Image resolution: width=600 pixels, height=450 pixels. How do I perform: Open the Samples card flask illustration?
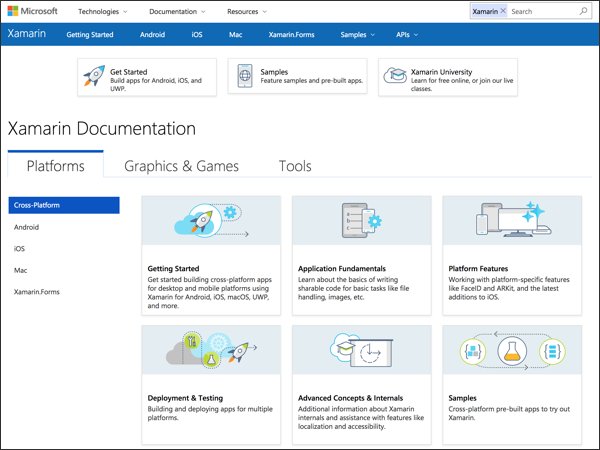click(512, 350)
